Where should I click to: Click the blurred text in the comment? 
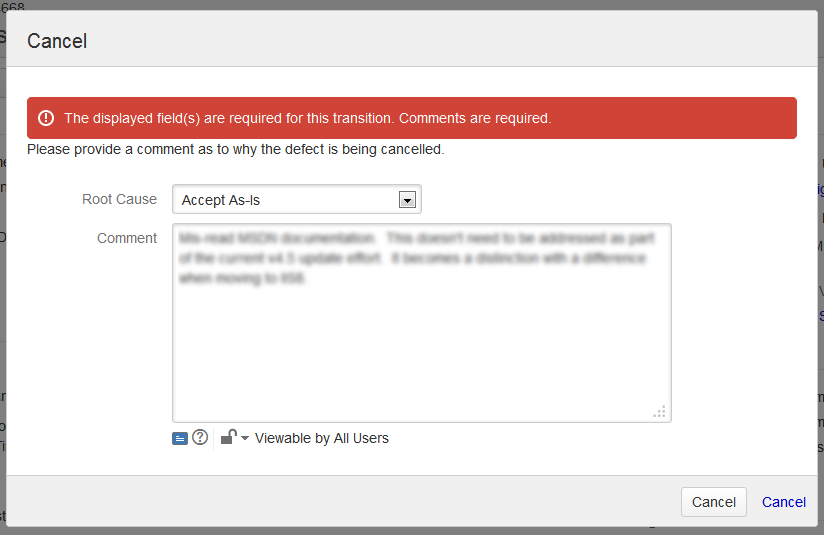(x=416, y=258)
